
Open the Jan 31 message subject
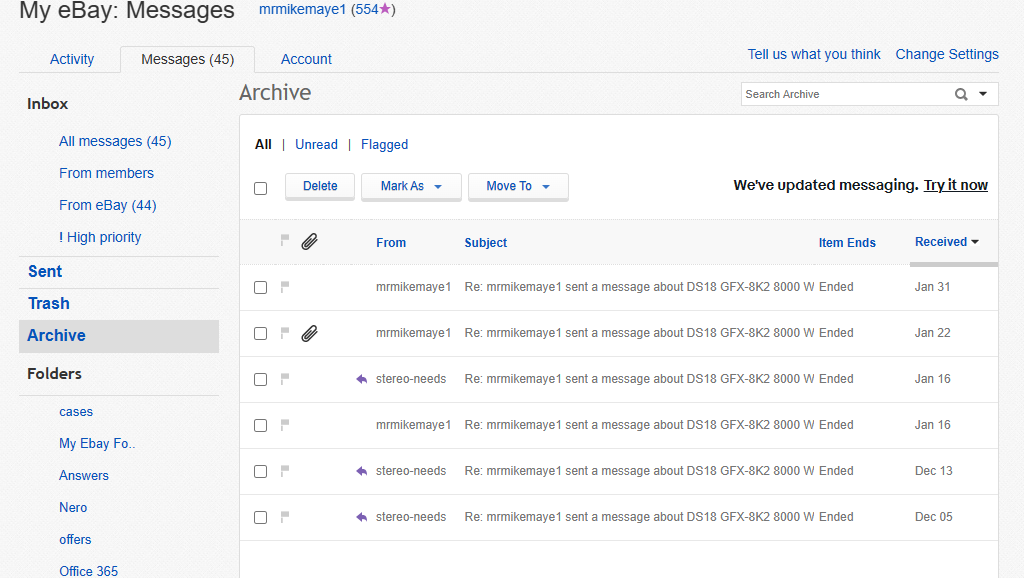click(639, 287)
